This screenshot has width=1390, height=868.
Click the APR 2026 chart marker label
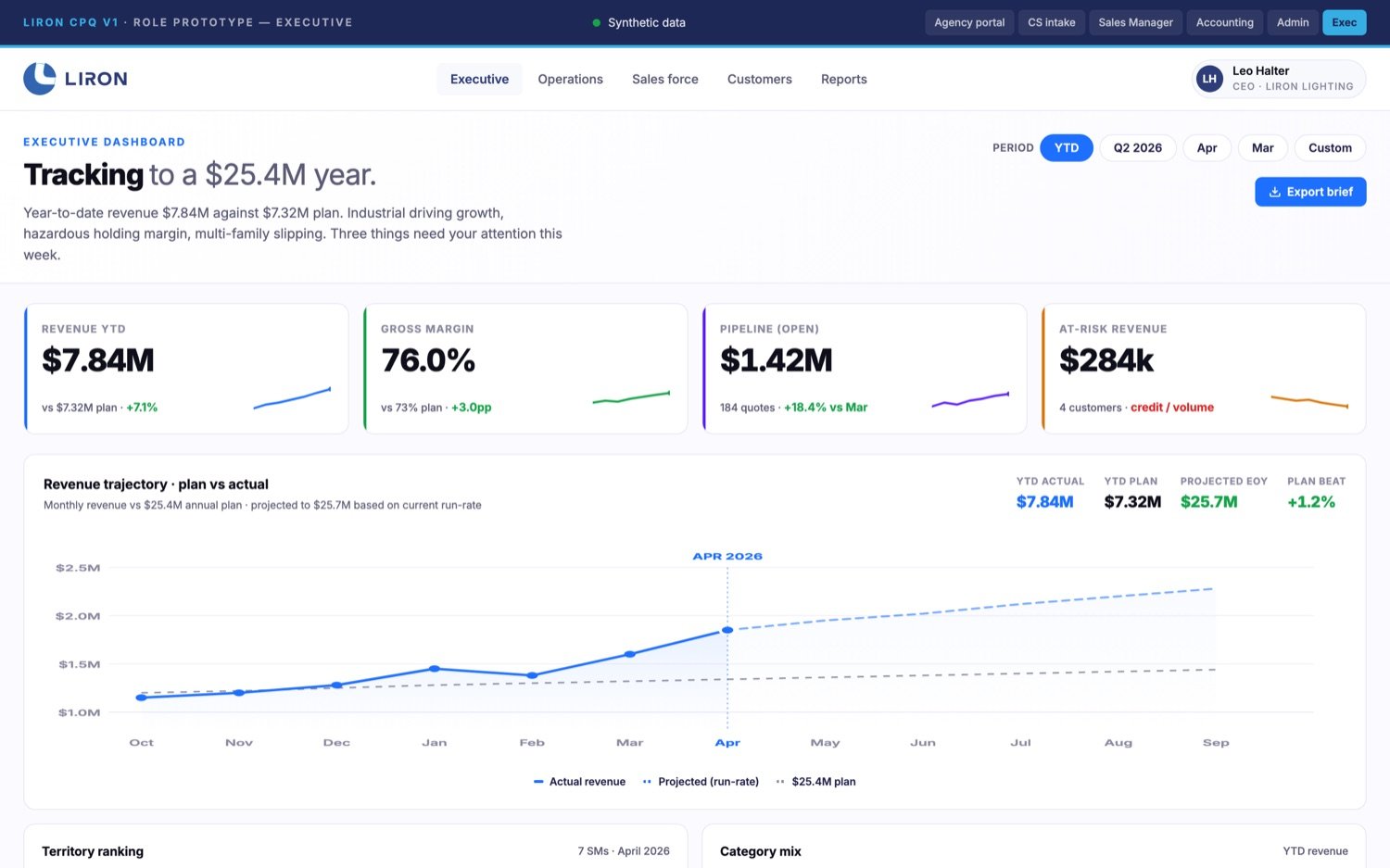[727, 557]
